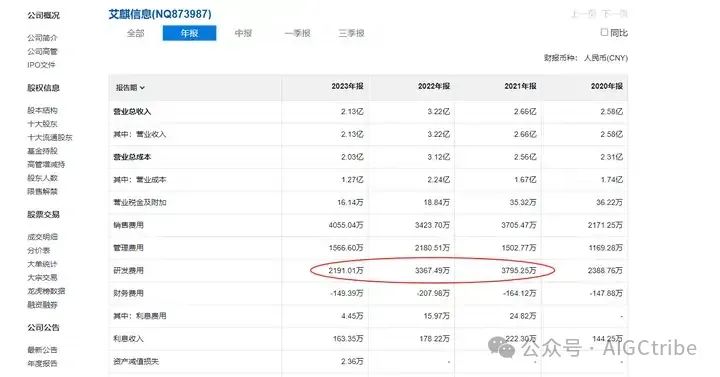Viewport: 720px width, 377px height.
Task: Open 龙虎榜数据 in the sidebar
Action: click(46, 291)
